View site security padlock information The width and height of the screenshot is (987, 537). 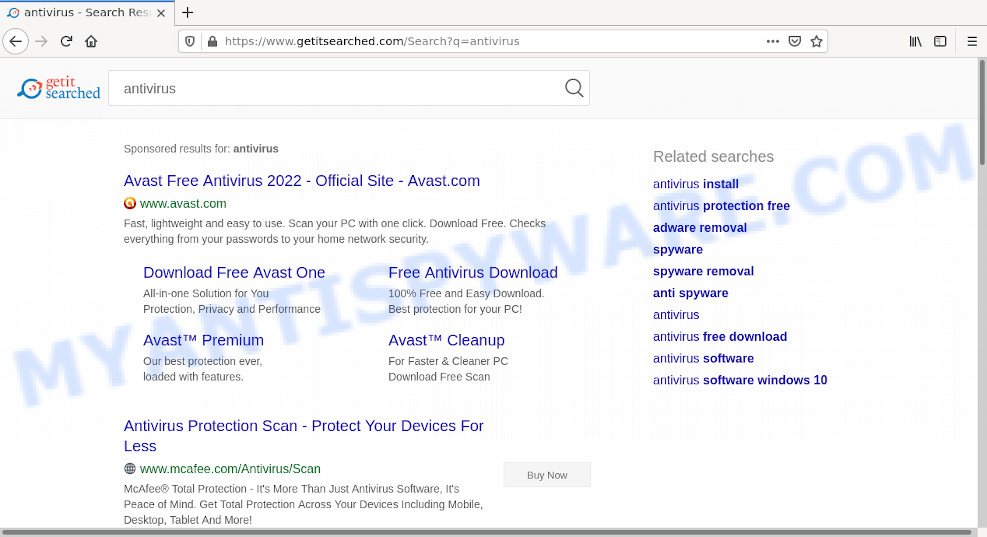point(212,42)
